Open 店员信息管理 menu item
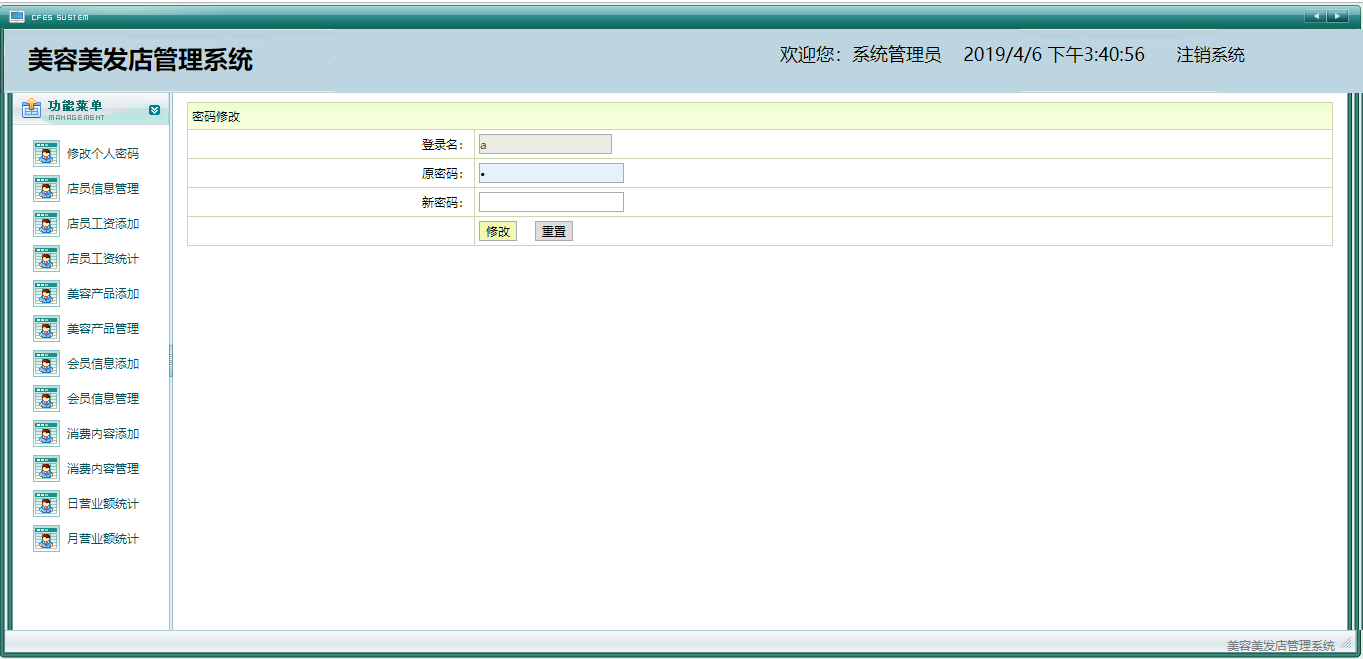 click(103, 189)
